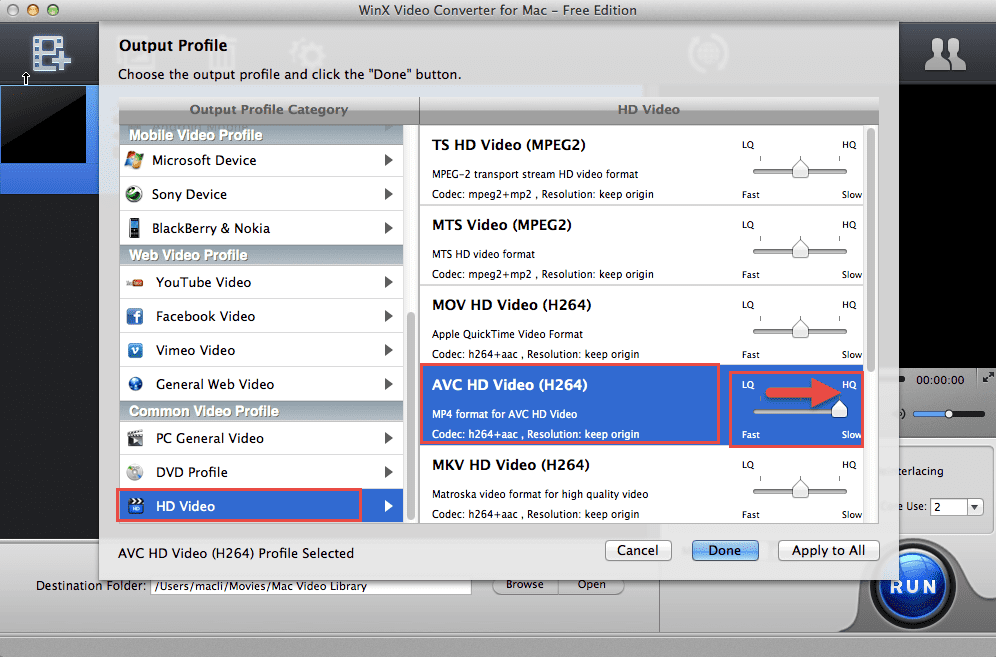This screenshot has height=657, width=996.
Task: Click the Open destination folder button
Action: 591,585
